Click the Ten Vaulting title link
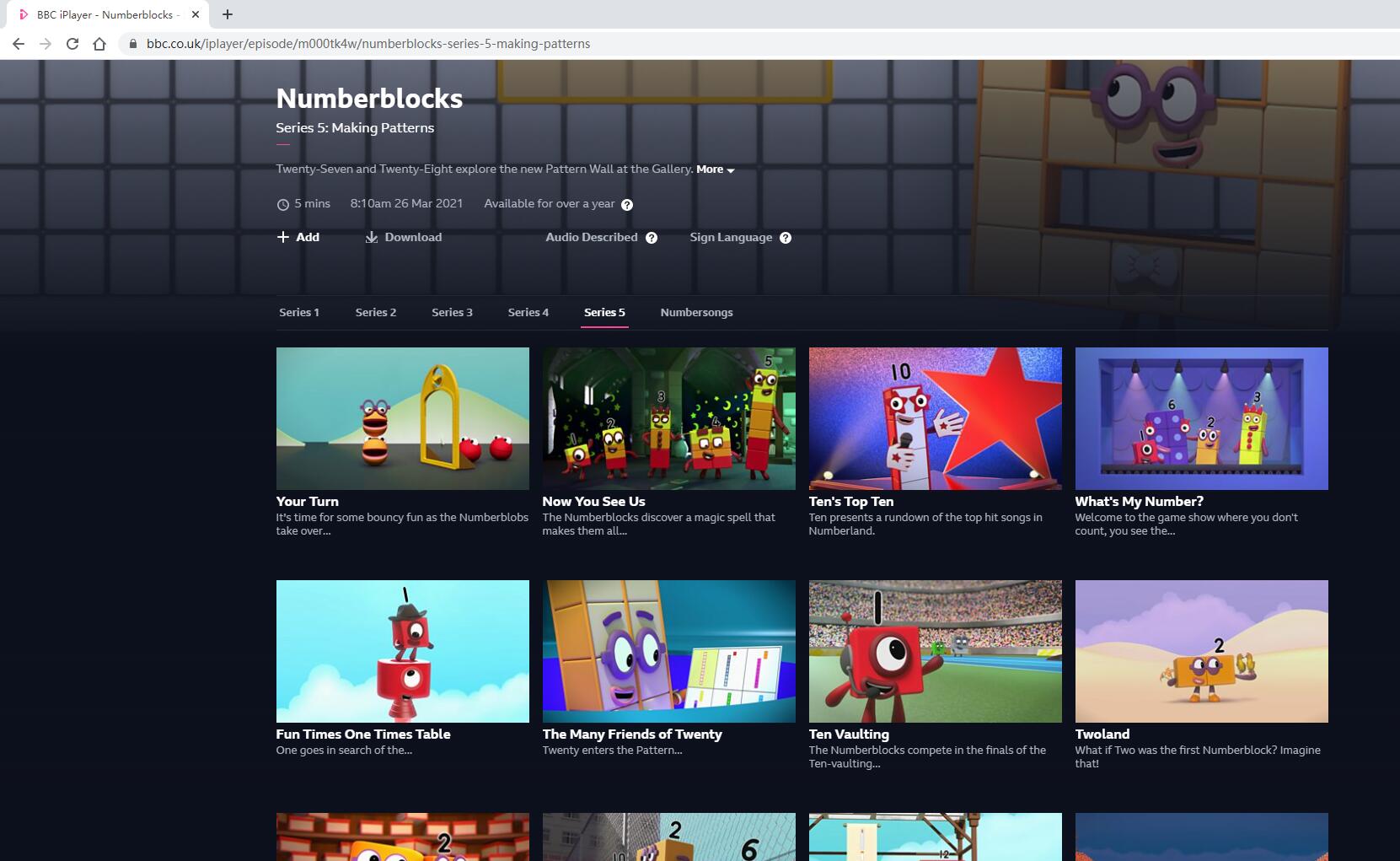The width and height of the screenshot is (1400, 861). point(849,734)
